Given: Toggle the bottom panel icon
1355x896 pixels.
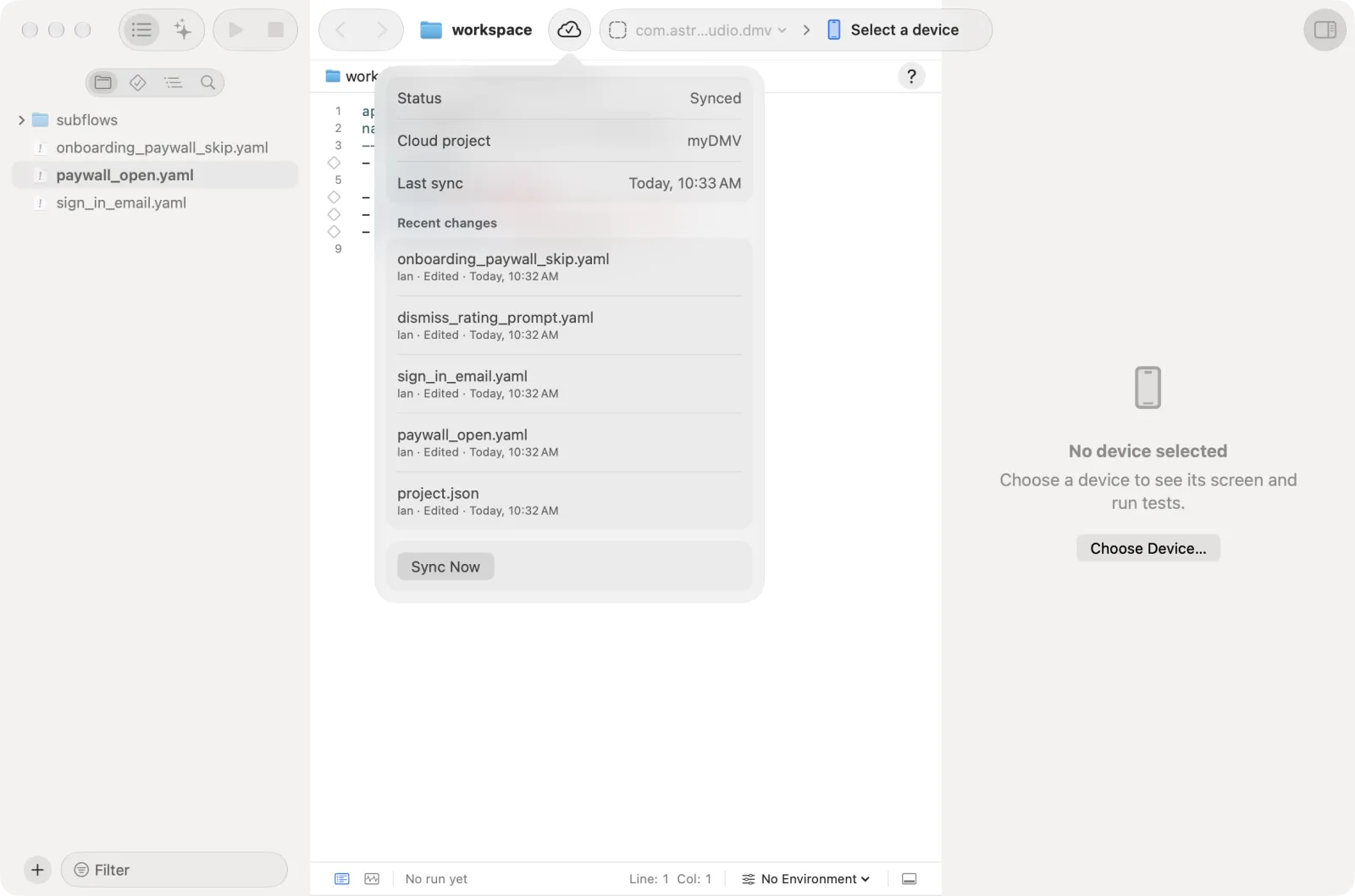Looking at the screenshot, I should pyautogui.click(x=910, y=879).
